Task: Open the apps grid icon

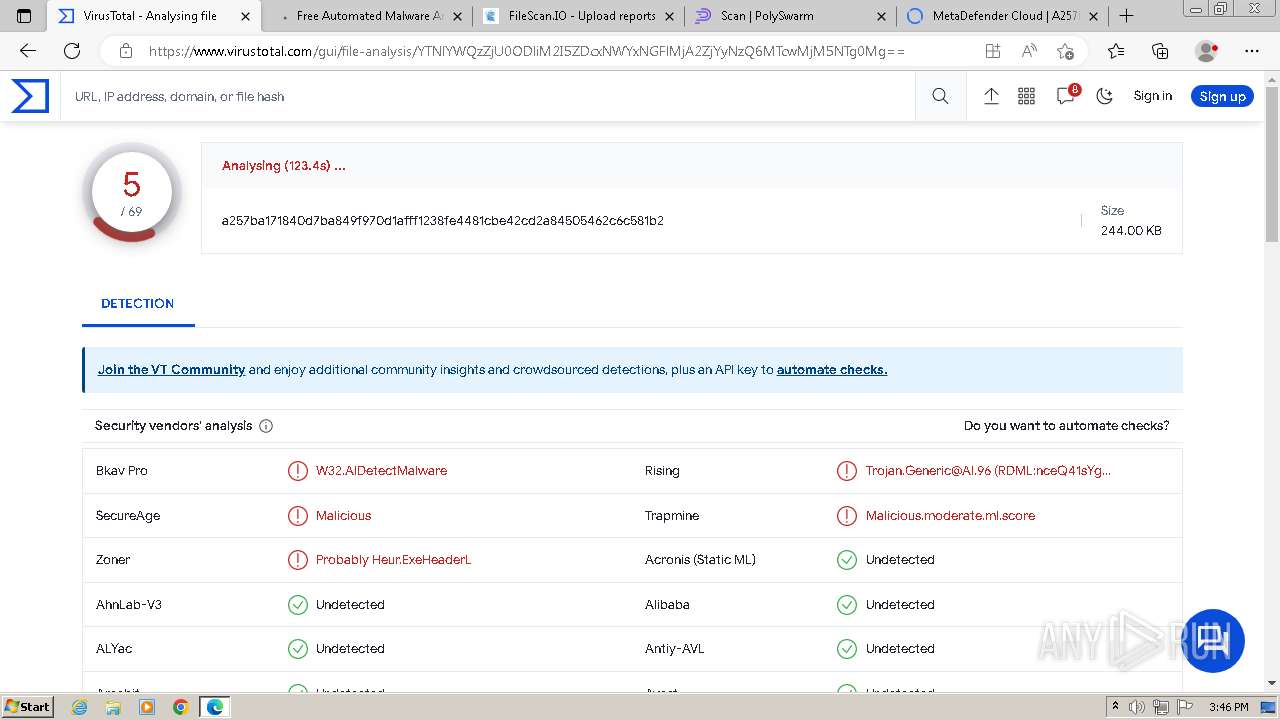Action: point(1026,96)
